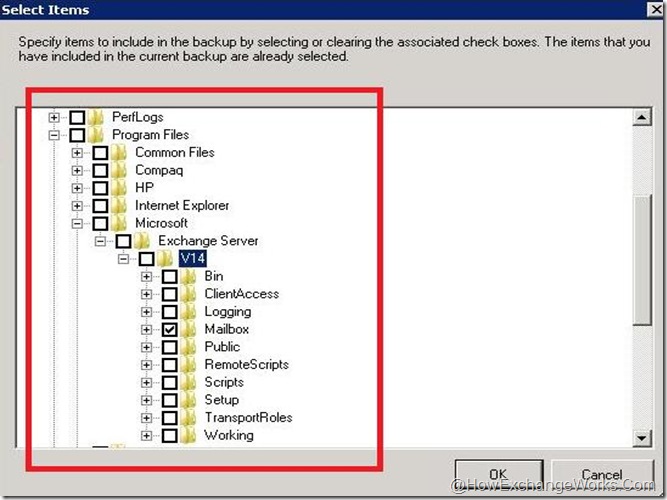Check the Scripts folder checkbox
667x500 pixels.
click(x=170, y=383)
